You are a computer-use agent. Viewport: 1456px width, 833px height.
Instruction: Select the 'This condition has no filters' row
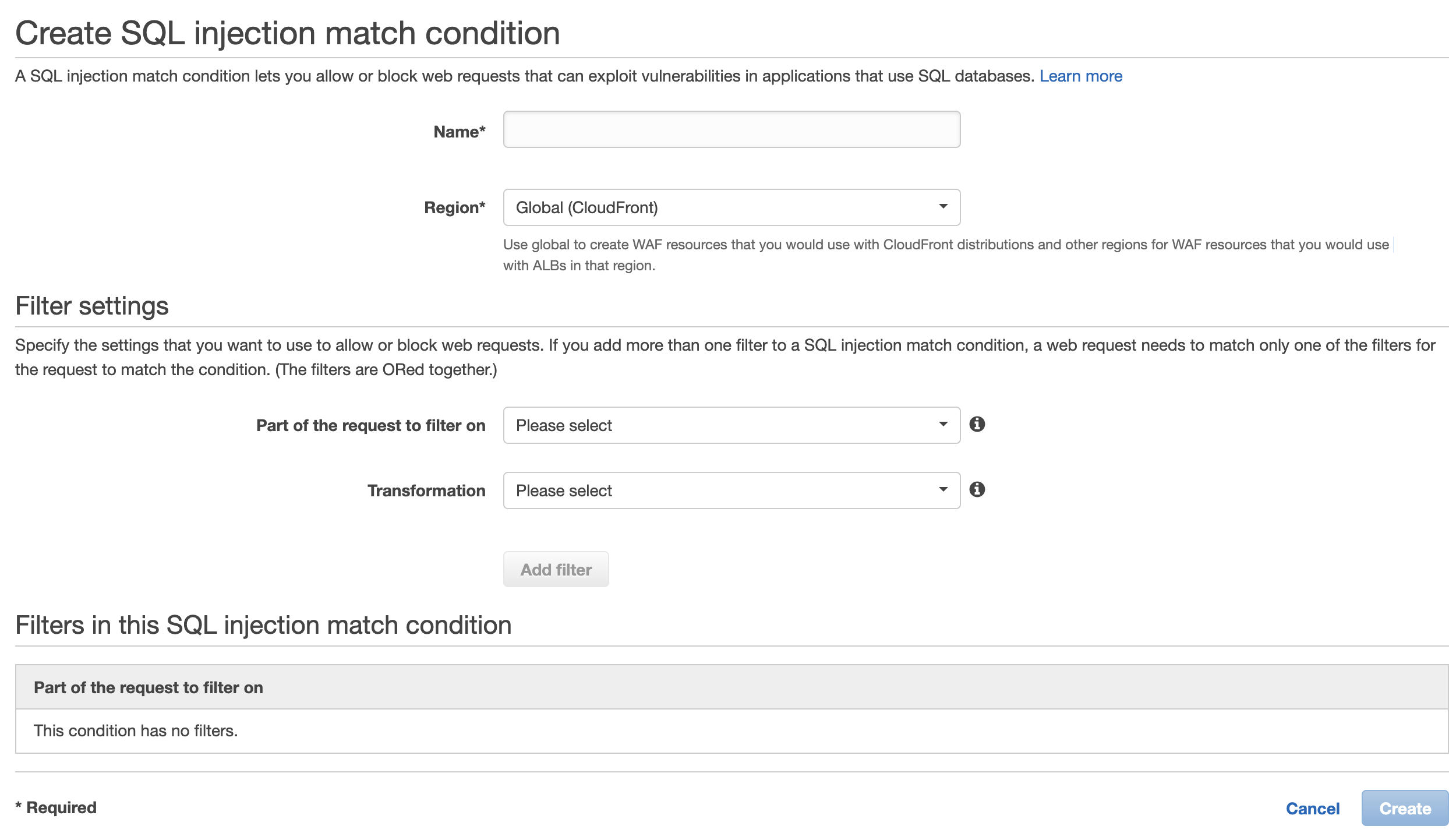tap(731, 731)
